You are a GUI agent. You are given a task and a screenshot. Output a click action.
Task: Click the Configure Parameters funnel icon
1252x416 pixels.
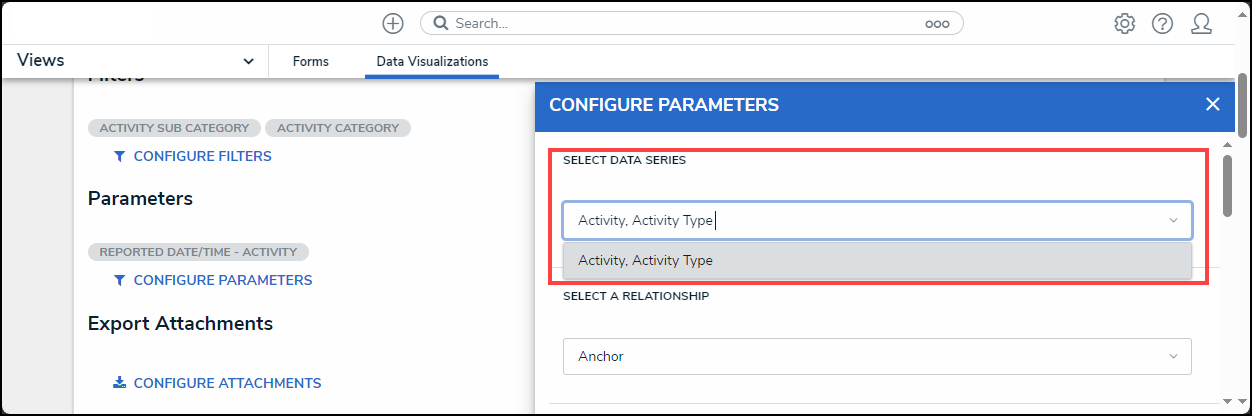coord(120,280)
